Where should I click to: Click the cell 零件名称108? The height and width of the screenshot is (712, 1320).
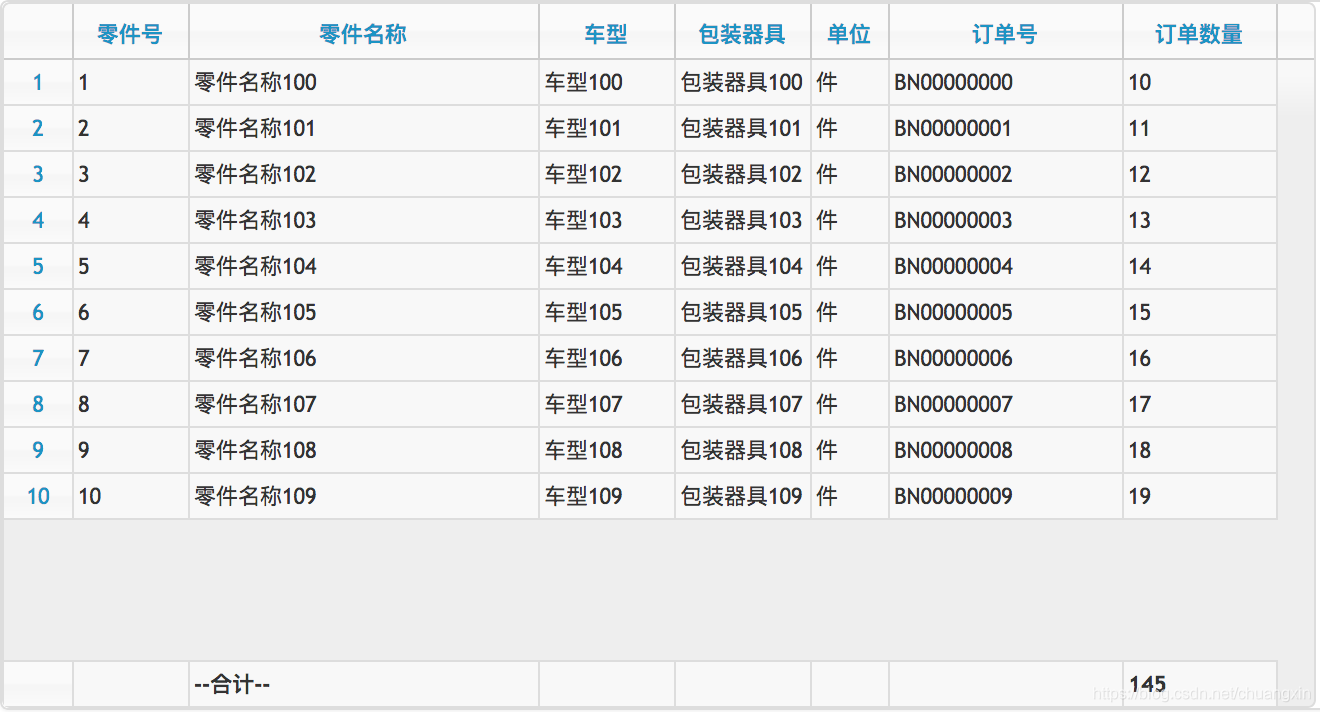(x=364, y=450)
